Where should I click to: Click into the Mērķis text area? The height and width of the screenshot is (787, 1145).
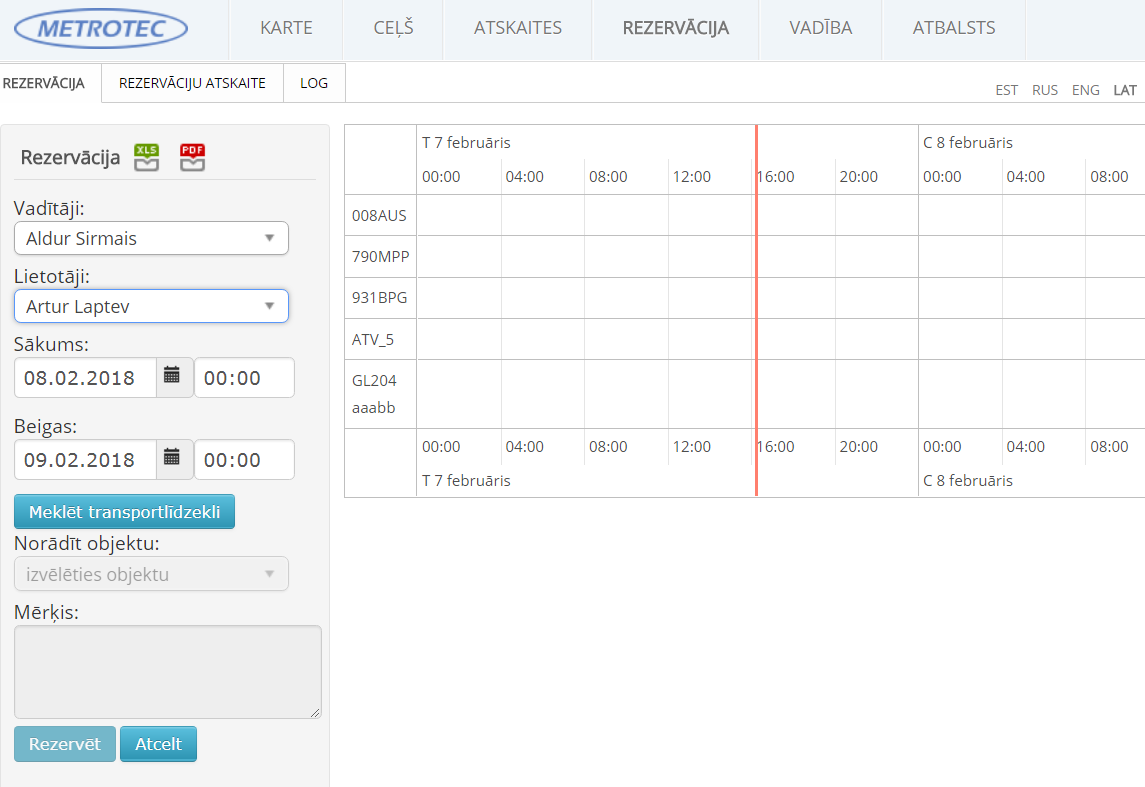click(167, 671)
